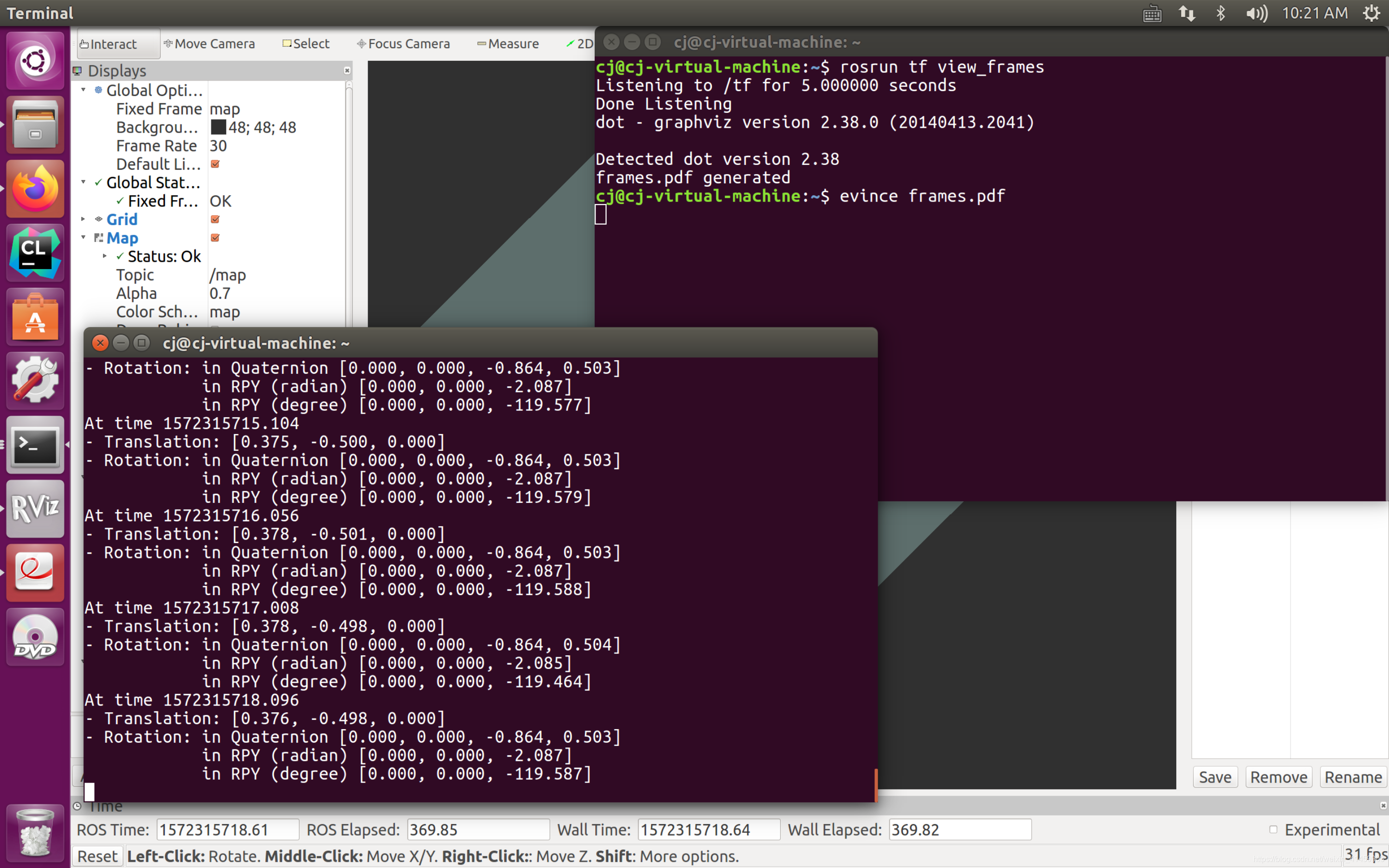
Task: Open RViz from the launcher dock
Action: [x=36, y=509]
